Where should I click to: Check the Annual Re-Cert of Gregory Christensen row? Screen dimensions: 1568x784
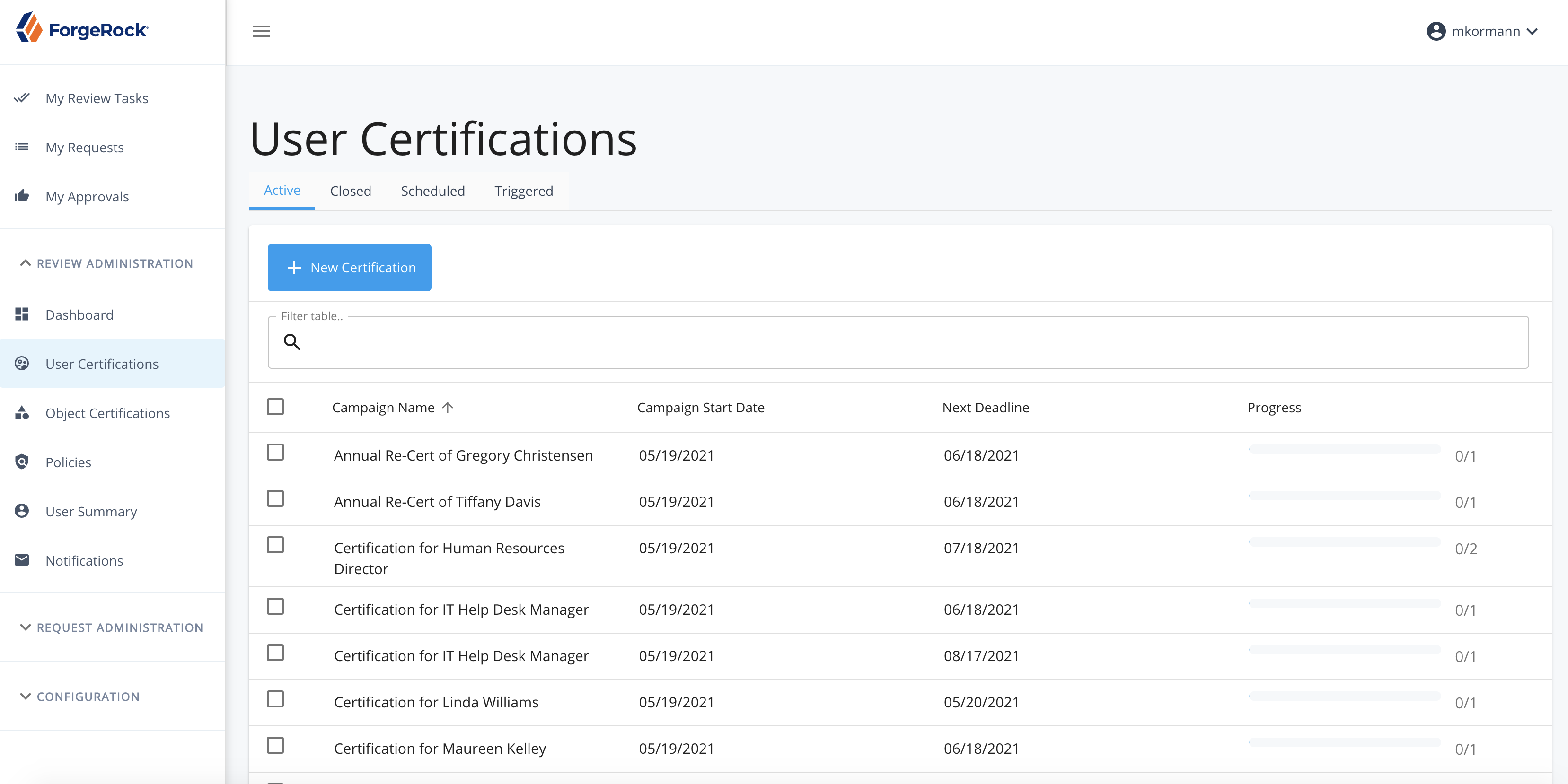tap(275, 452)
